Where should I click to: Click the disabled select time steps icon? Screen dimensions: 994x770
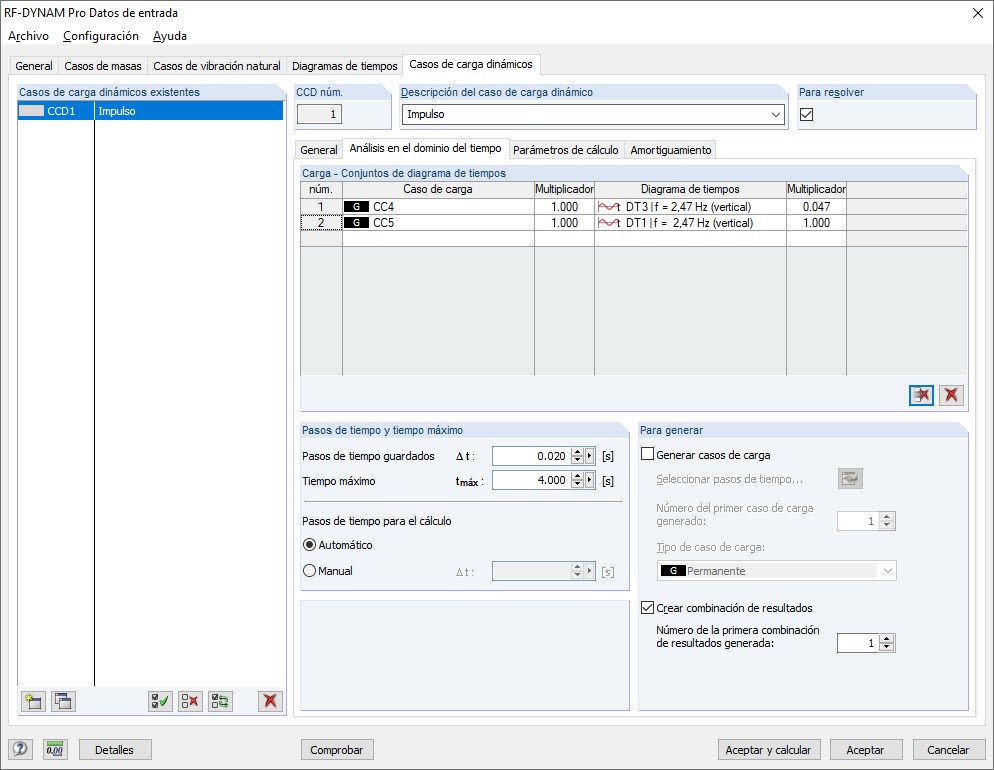click(x=850, y=478)
